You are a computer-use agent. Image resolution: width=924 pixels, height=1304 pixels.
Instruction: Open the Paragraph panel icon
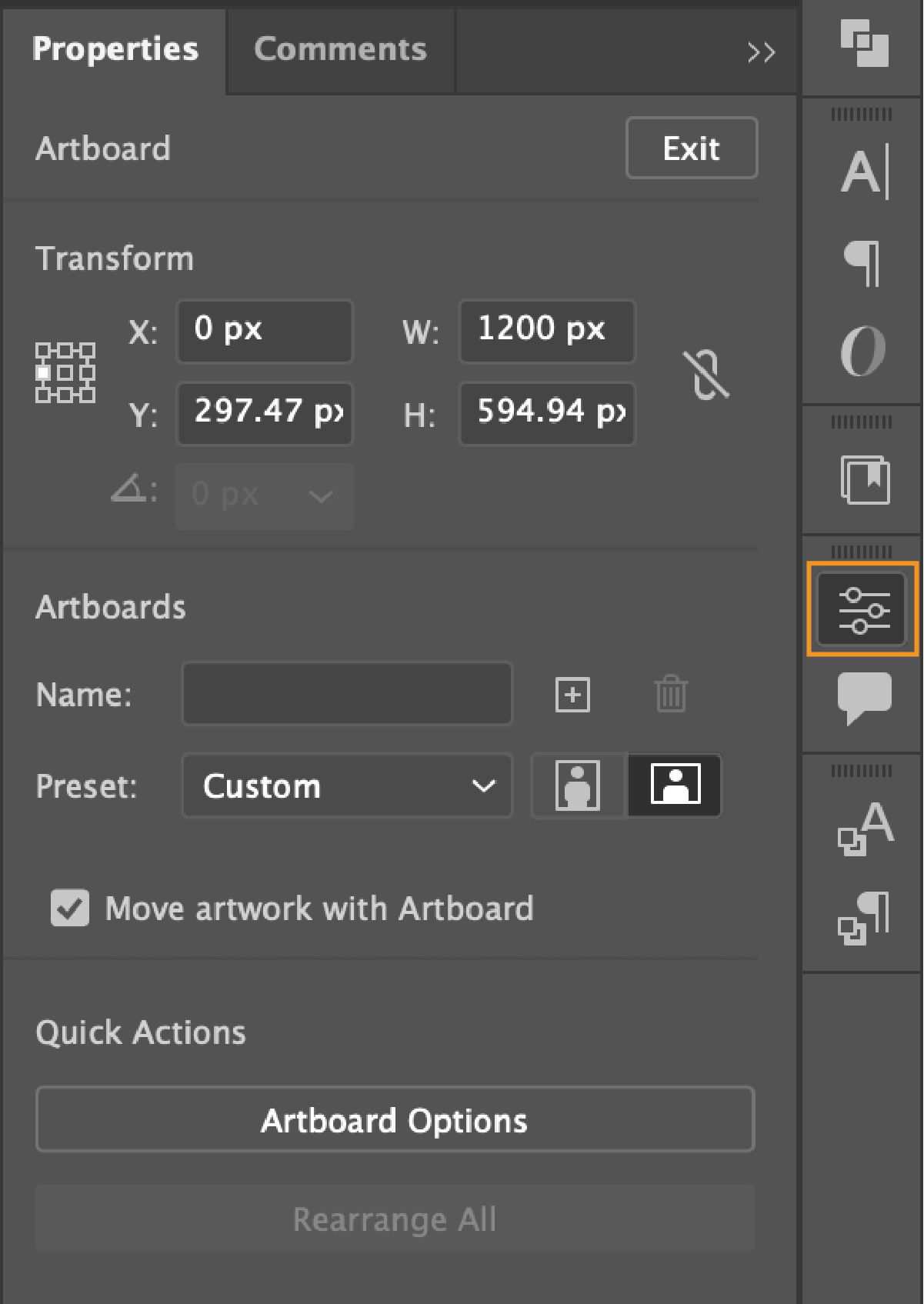point(863,263)
